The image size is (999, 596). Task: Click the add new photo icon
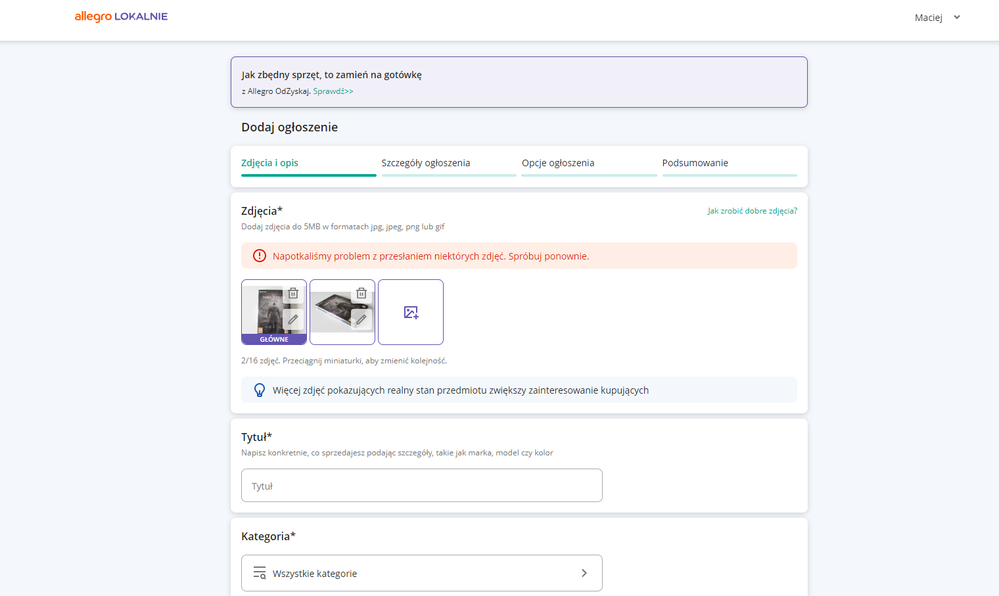[411, 312]
